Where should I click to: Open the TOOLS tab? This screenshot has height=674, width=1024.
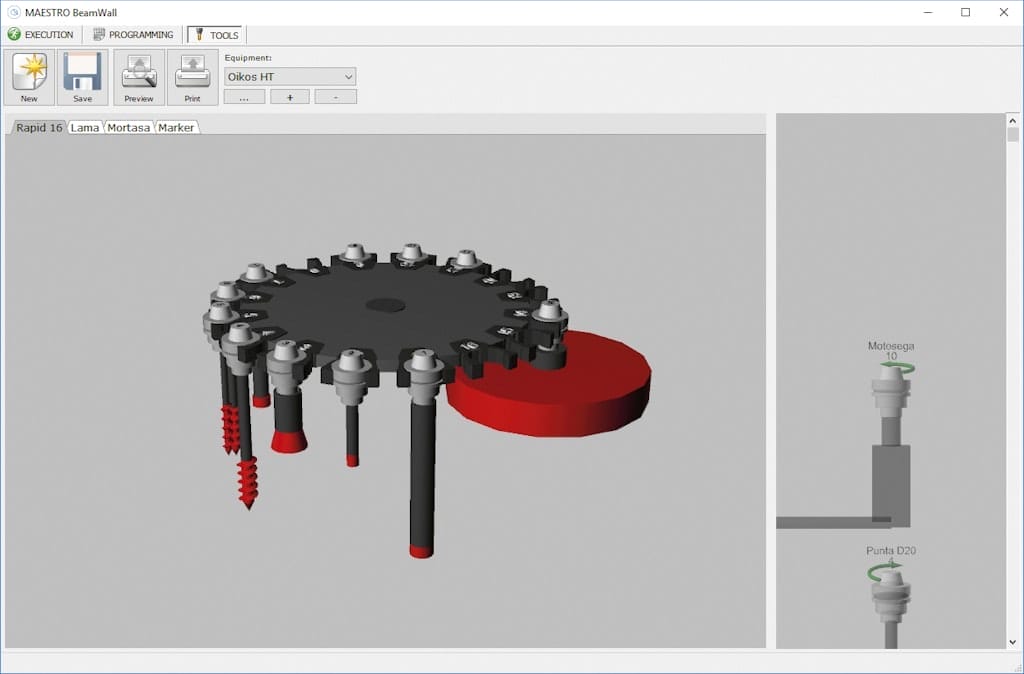coord(216,35)
